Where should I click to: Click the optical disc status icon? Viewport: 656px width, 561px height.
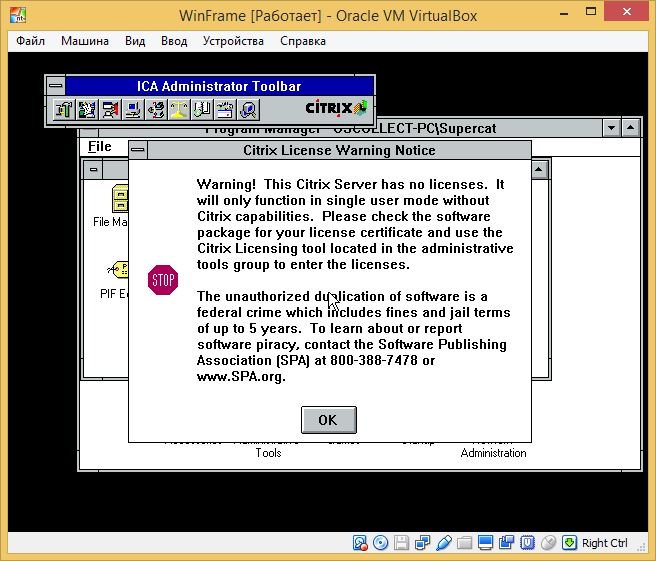(x=381, y=543)
